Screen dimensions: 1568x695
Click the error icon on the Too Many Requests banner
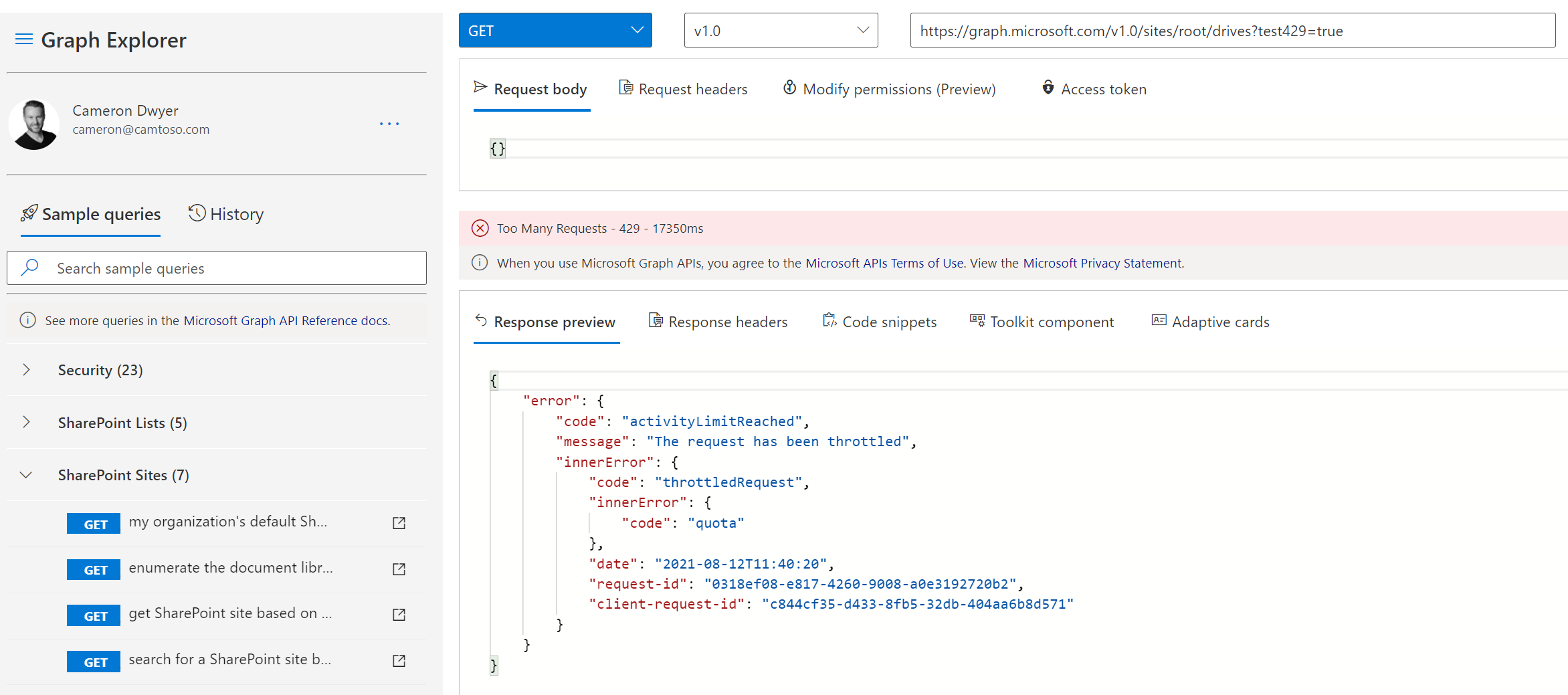point(480,228)
